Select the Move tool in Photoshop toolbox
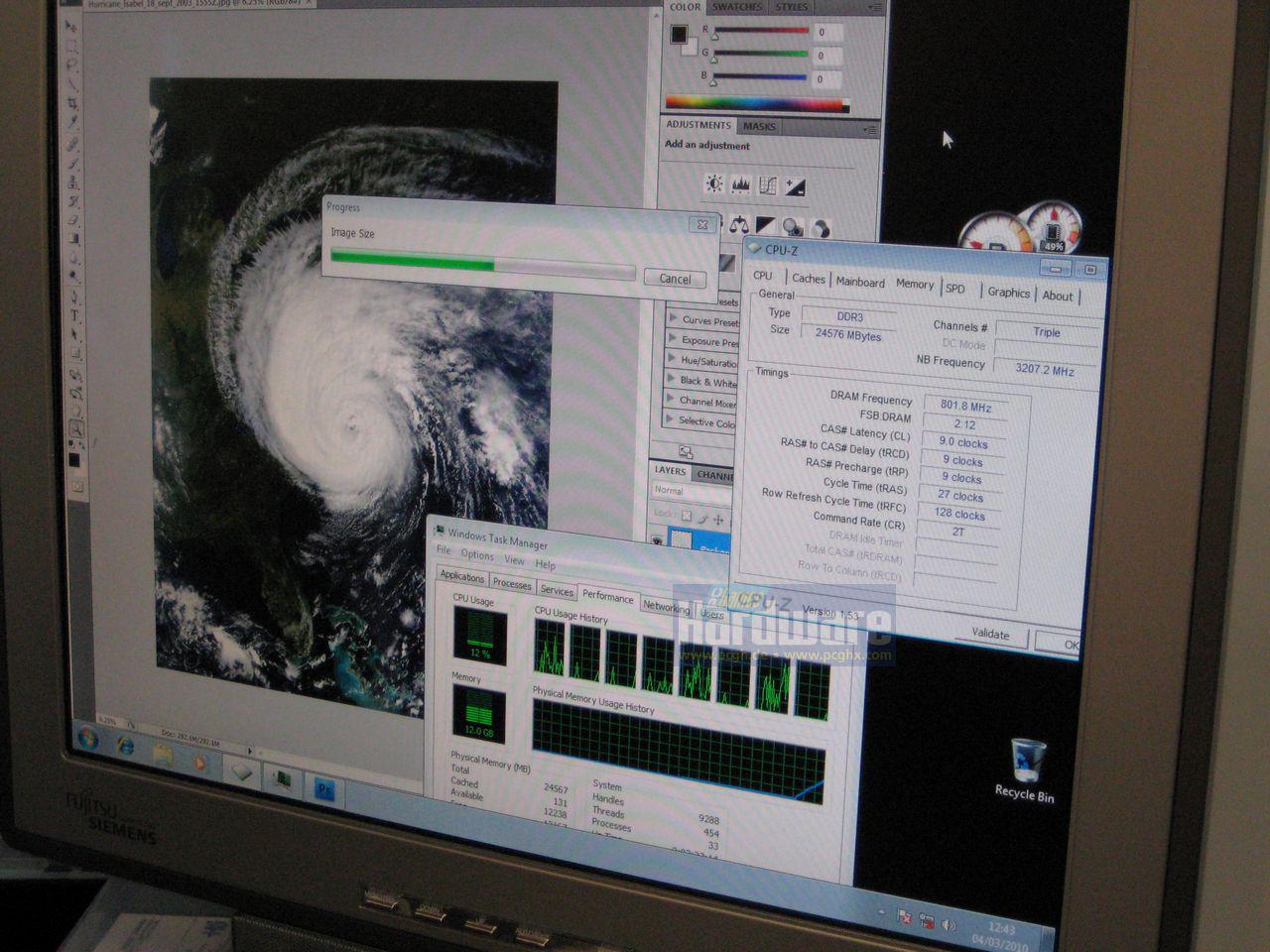 pos(69,26)
